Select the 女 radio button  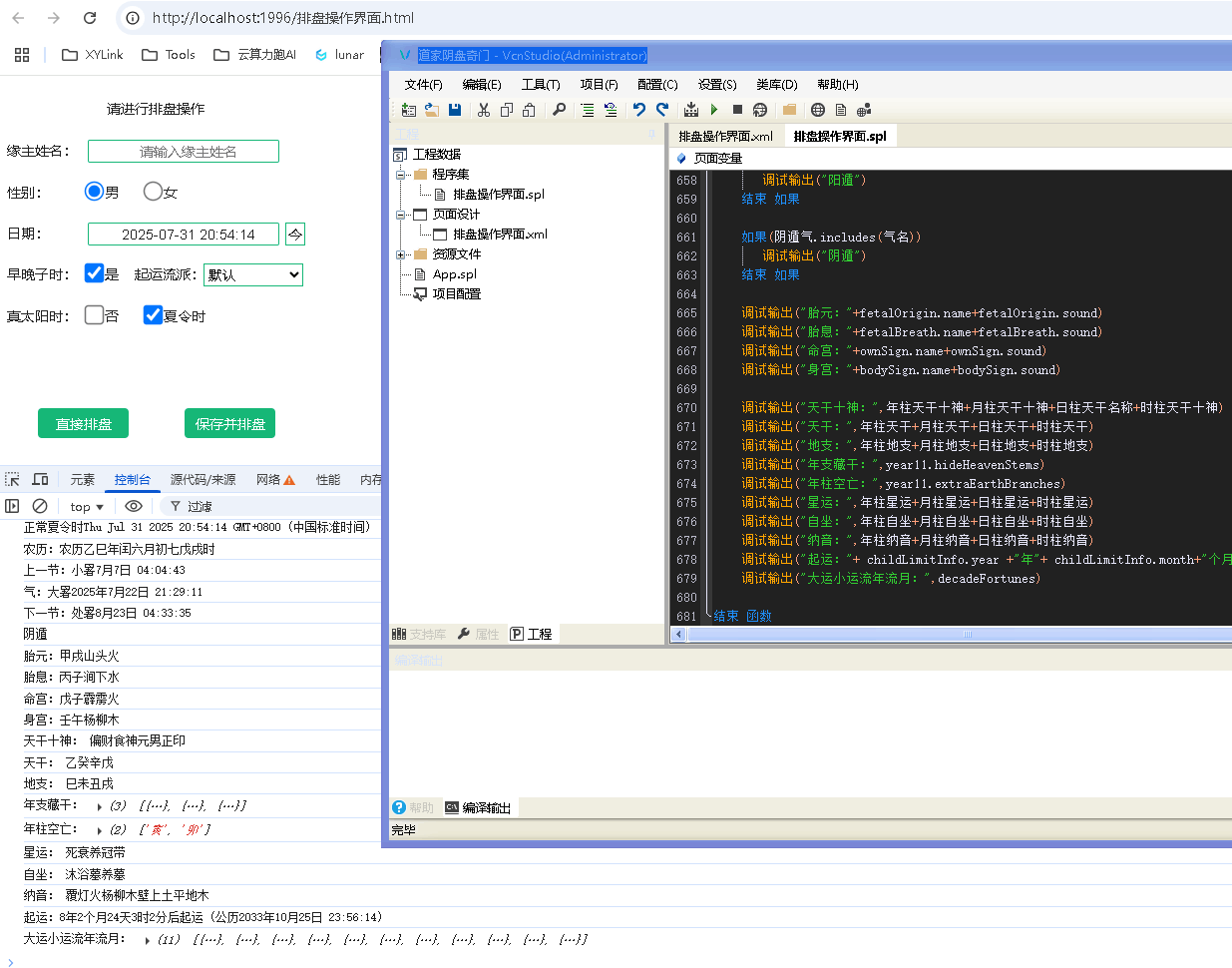coord(153,191)
